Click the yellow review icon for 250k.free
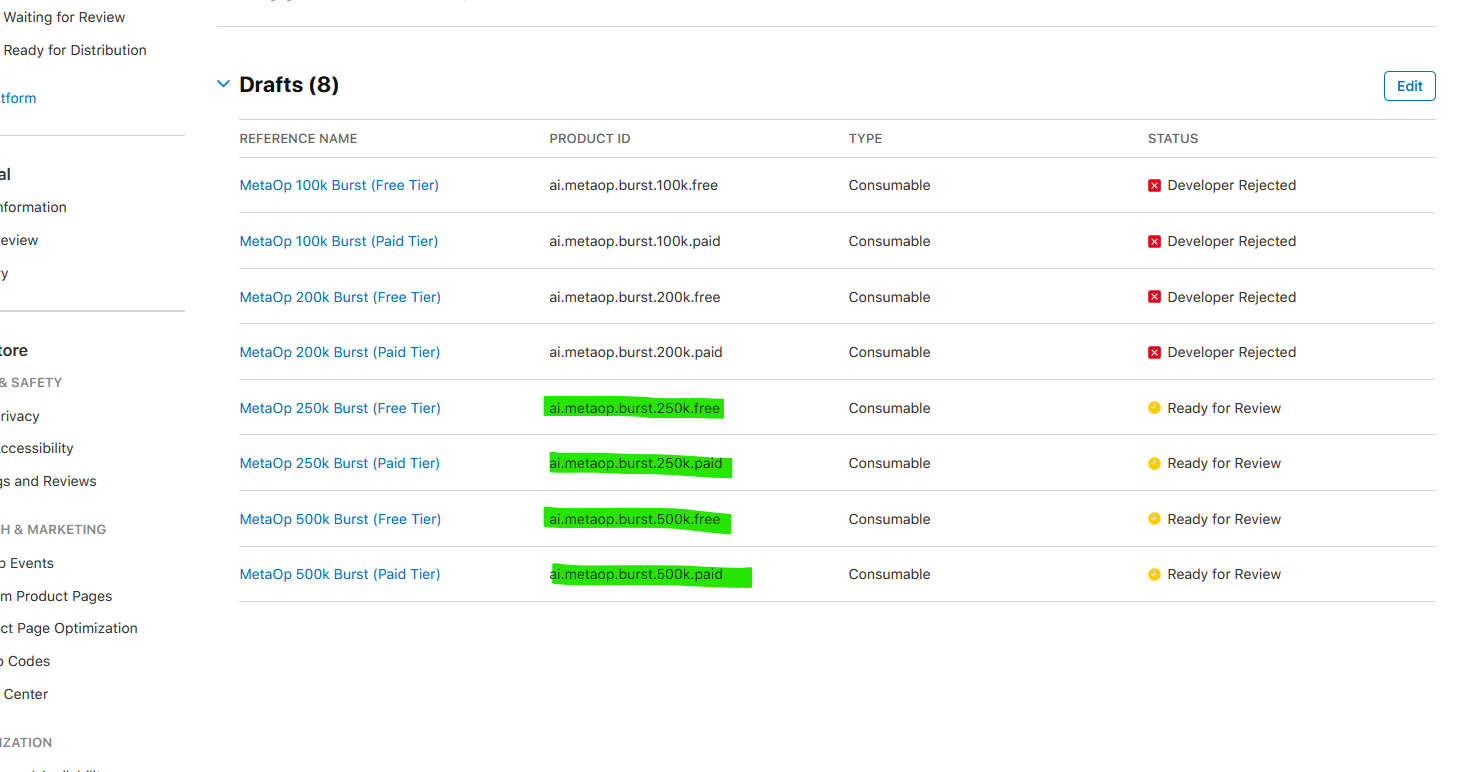The width and height of the screenshot is (1457, 772). [x=1154, y=408]
